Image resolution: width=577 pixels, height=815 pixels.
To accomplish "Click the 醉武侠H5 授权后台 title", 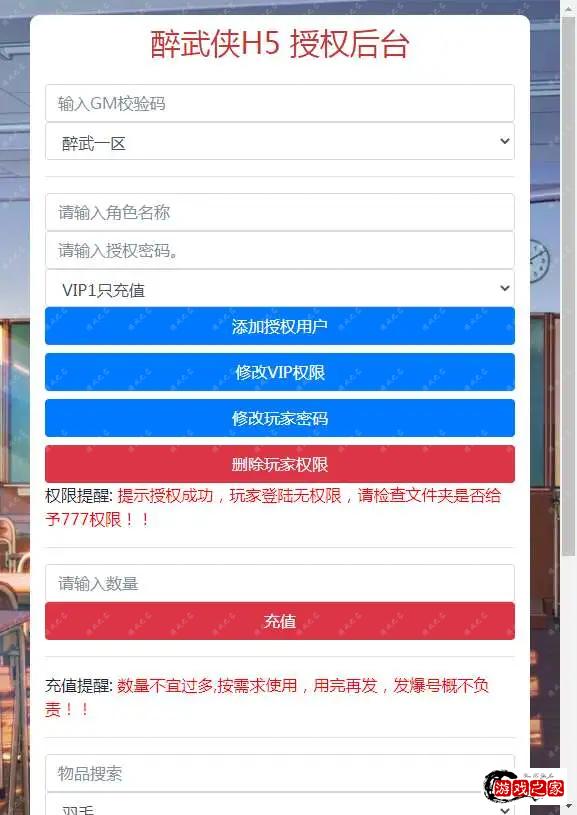I will point(280,44).
